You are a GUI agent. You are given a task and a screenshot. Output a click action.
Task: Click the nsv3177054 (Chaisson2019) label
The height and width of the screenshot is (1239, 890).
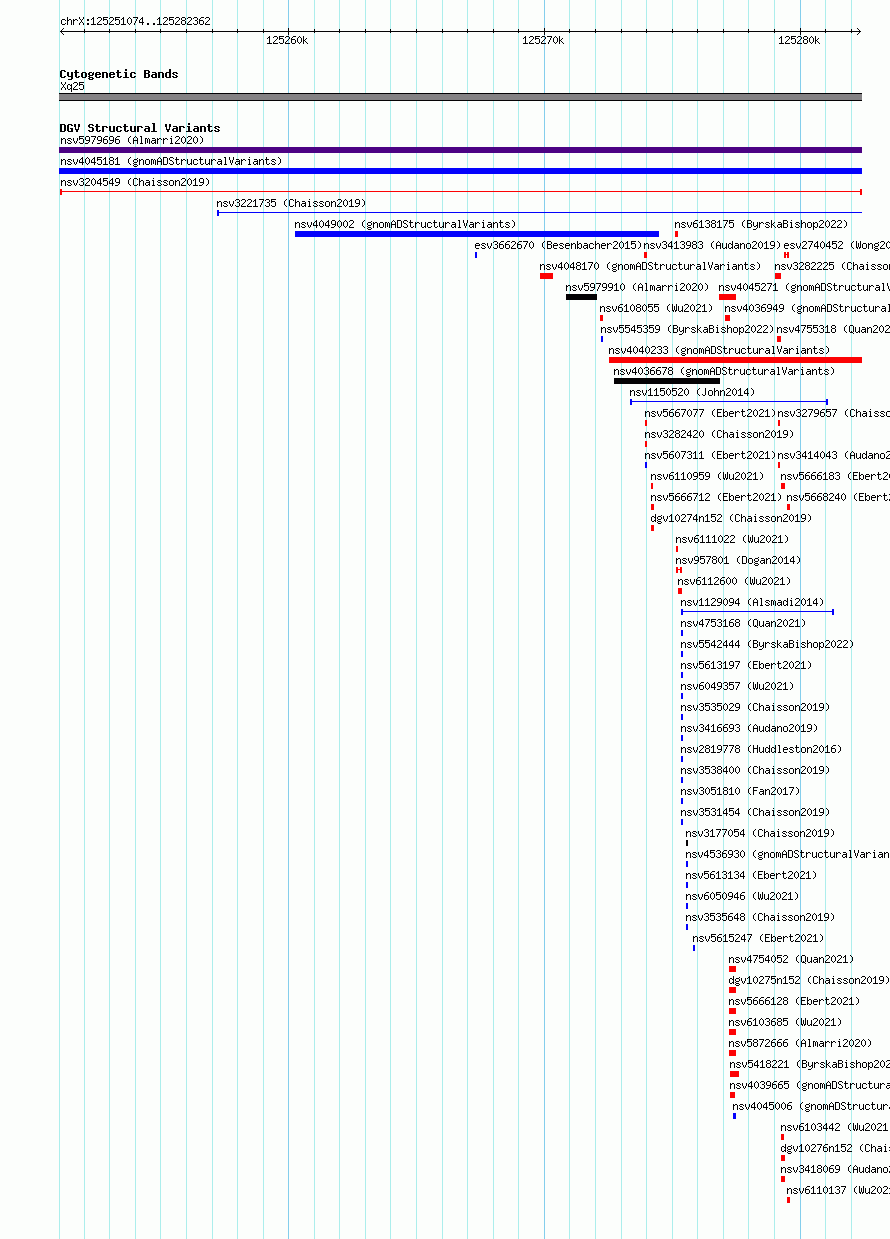[760, 833]
